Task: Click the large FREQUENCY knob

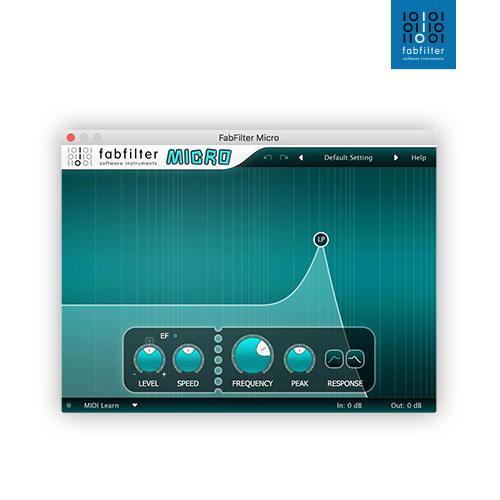Action: point(252,355)
